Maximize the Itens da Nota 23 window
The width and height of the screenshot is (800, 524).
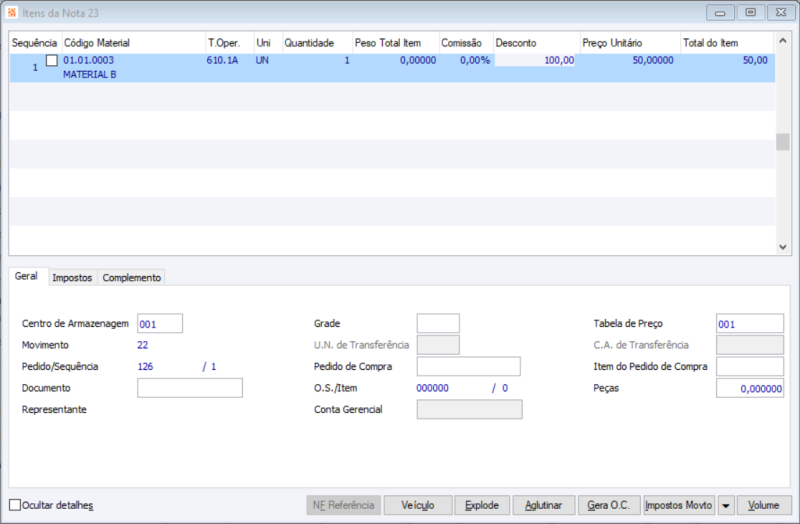coord(751,13)
